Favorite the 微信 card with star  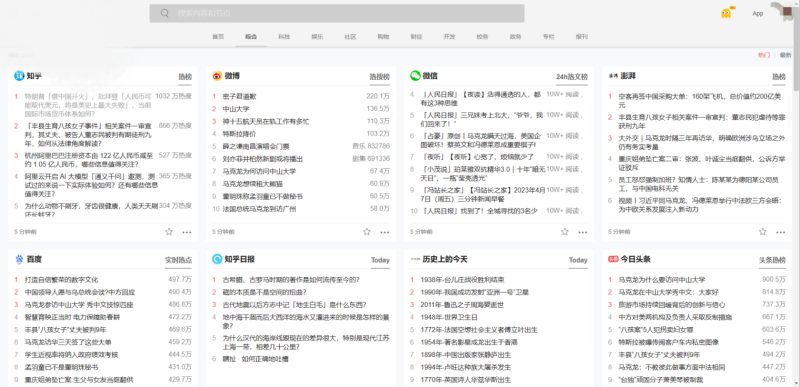coord(565,231)
